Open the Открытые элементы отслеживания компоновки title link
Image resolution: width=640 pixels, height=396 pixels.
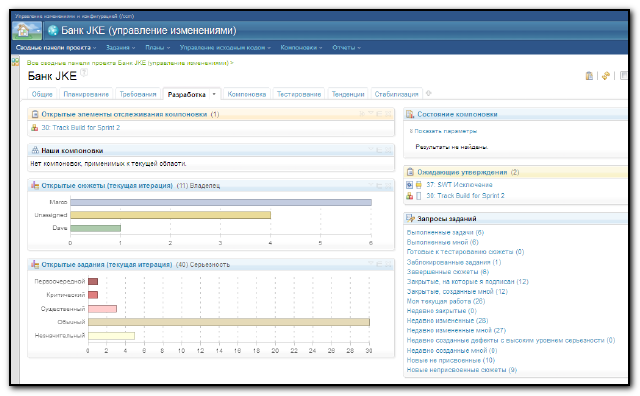point(124,114)
